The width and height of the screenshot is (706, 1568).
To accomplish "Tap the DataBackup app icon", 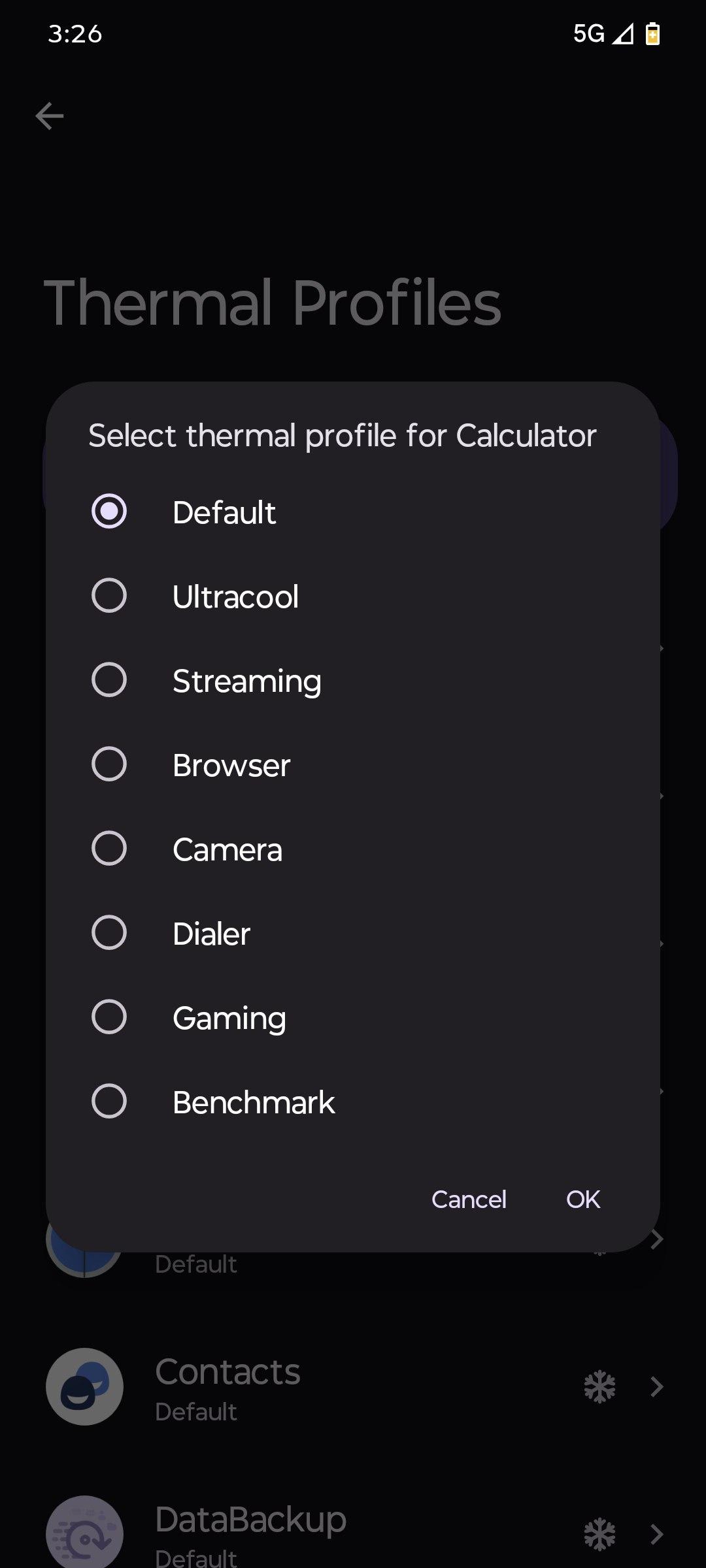I will (x=84, y=1531).
